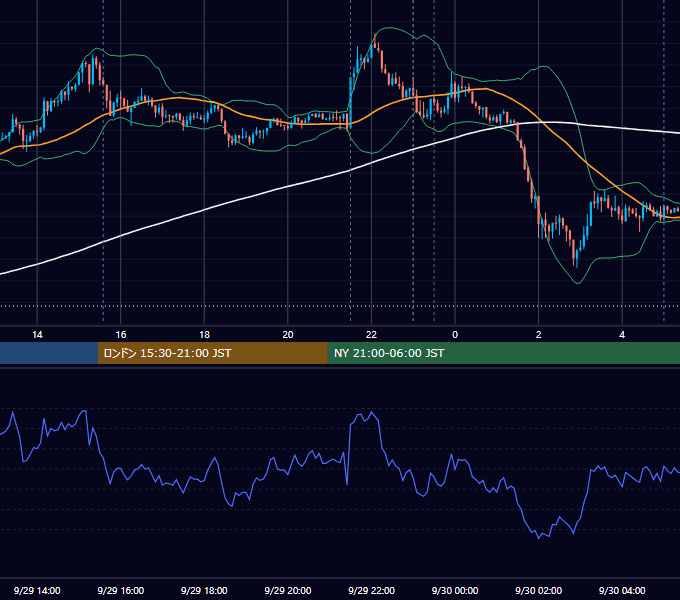
Task: Click the 9/30 02:00 date label
Action: pyautogui.click(x=538, y=590)
